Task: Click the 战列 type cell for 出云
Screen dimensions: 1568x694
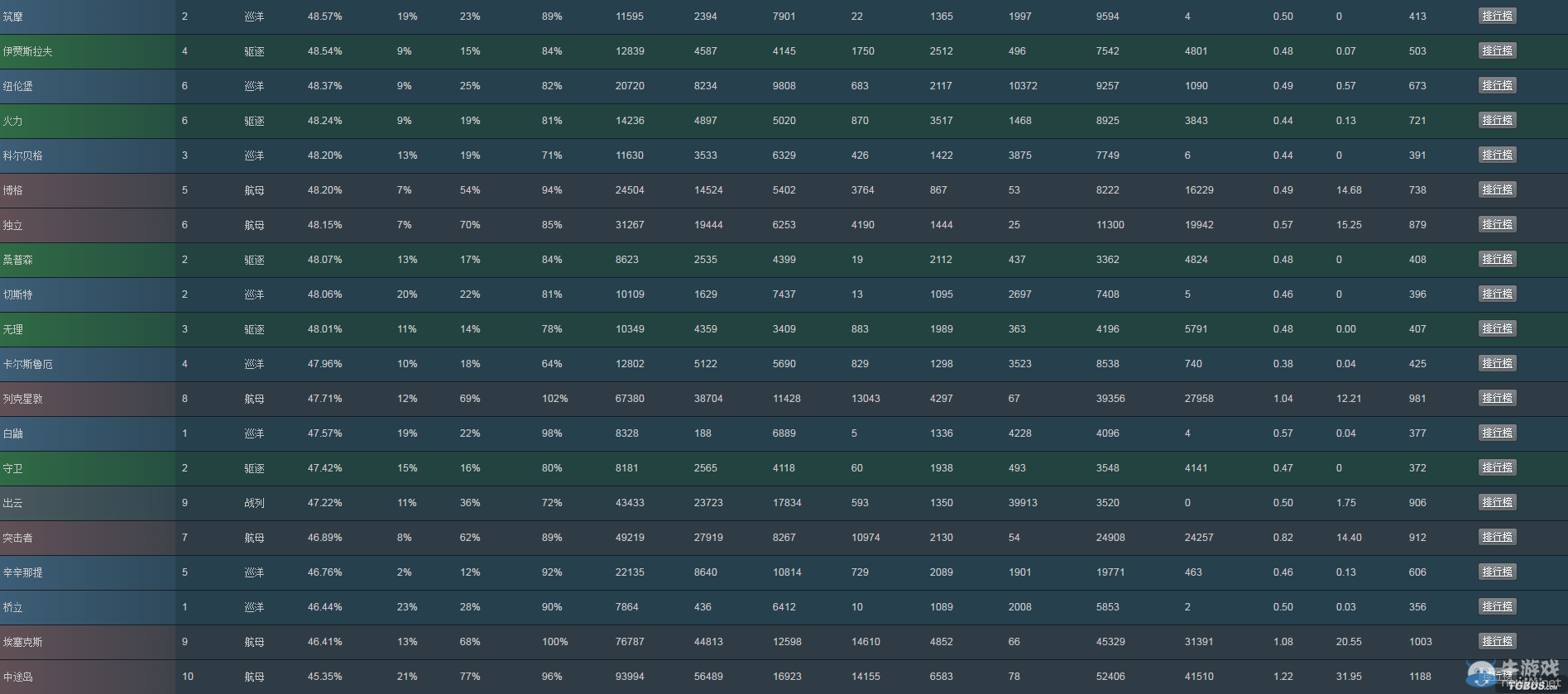Action: pyautogui.click(x=254, y=503)
